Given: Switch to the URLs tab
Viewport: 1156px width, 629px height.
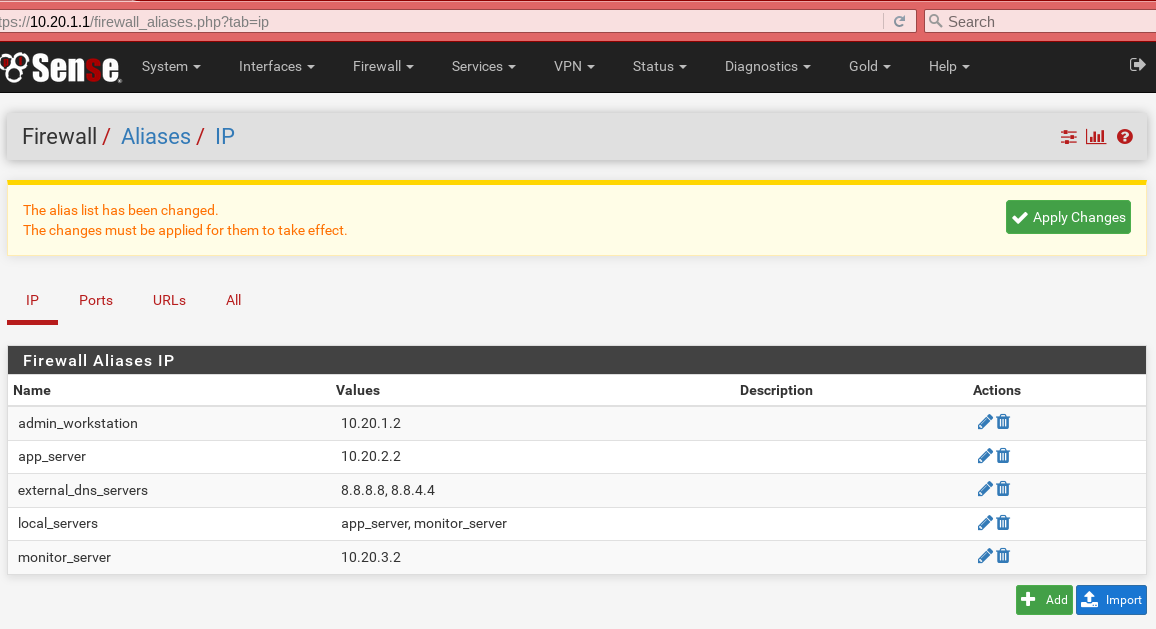Looking at the screenshot, I should [x=169, y=300].
